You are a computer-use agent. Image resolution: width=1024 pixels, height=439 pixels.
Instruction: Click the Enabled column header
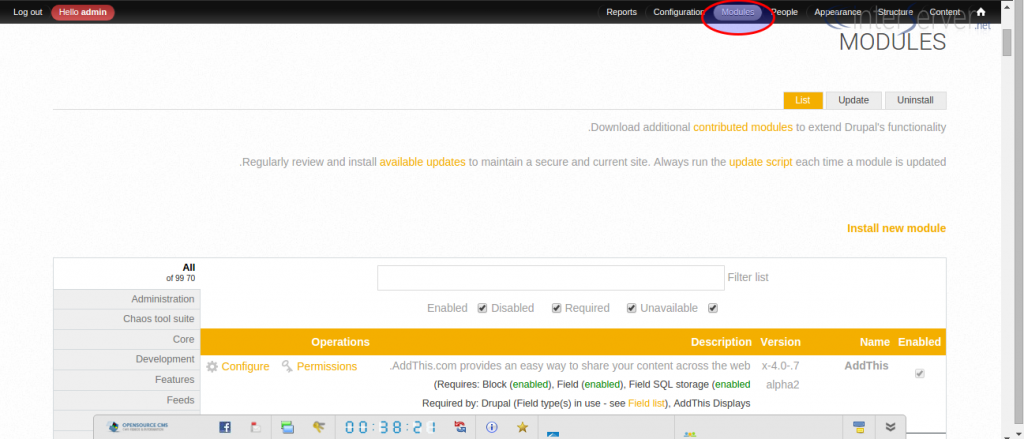pos(920,342)
